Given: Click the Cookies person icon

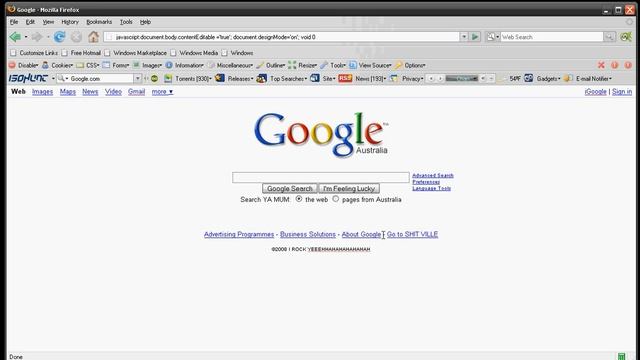Looking at the screenshot, I should 45,65.
